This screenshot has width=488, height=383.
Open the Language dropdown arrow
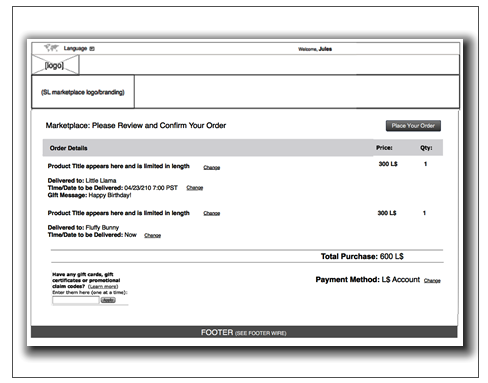92,49
